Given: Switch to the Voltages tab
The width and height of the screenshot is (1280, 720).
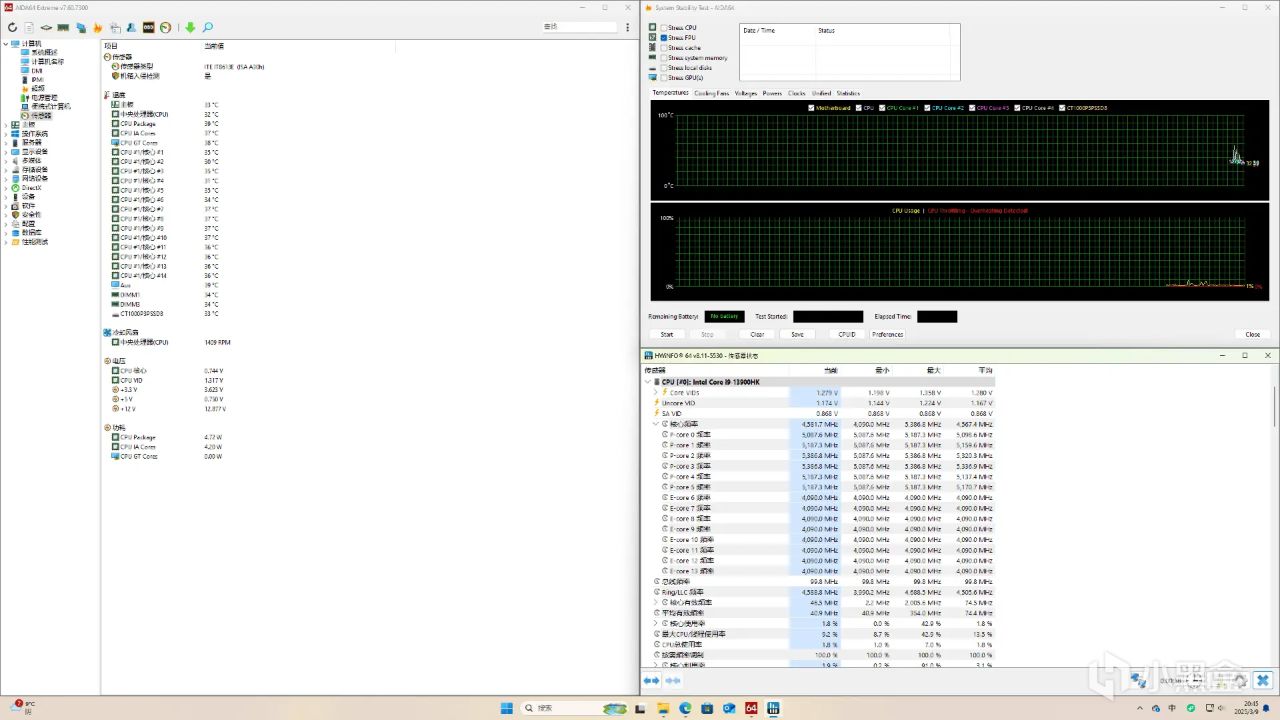Looking at the screenshot, I should (746, 93).
